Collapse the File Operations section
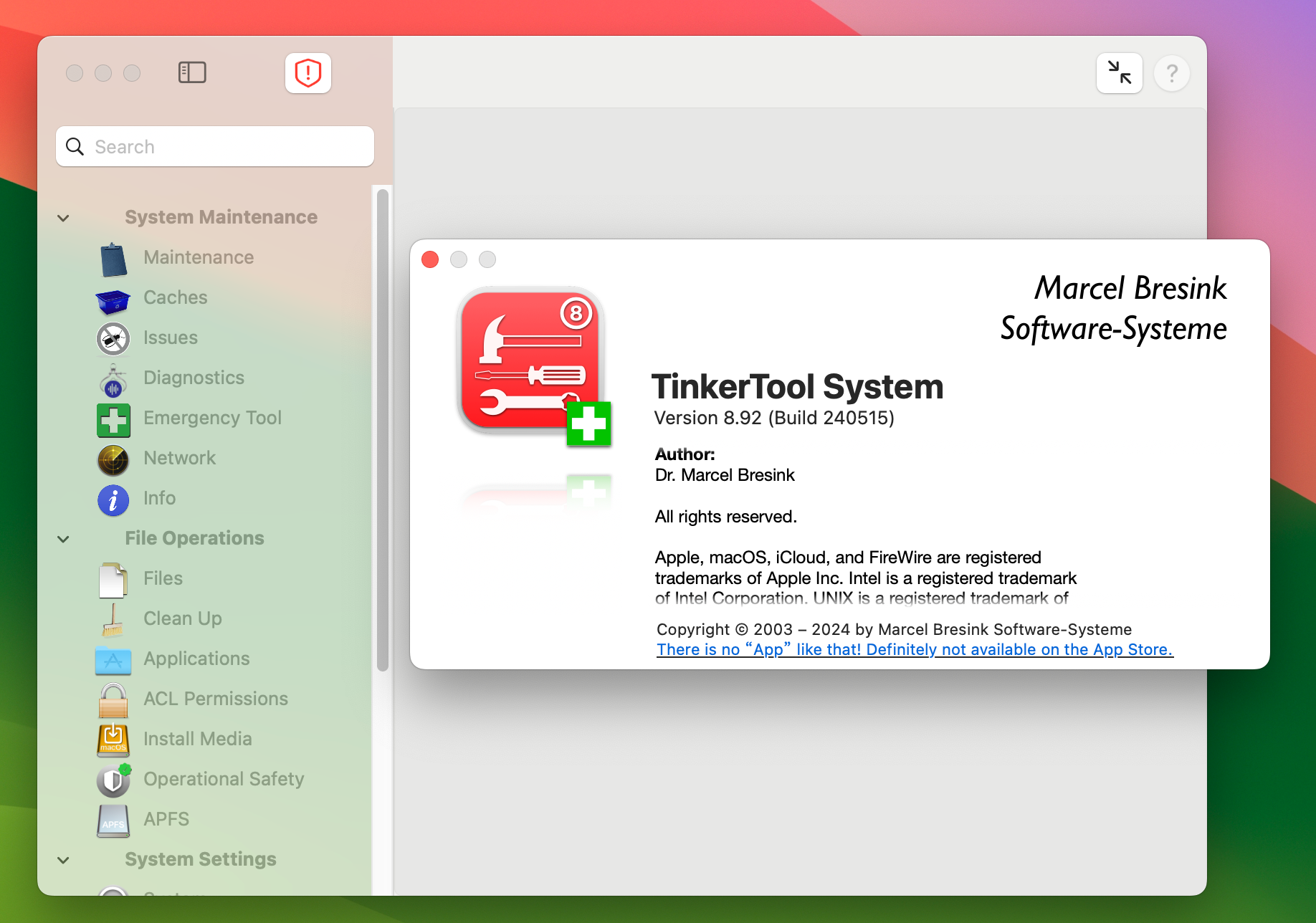 tap(63, 539)
